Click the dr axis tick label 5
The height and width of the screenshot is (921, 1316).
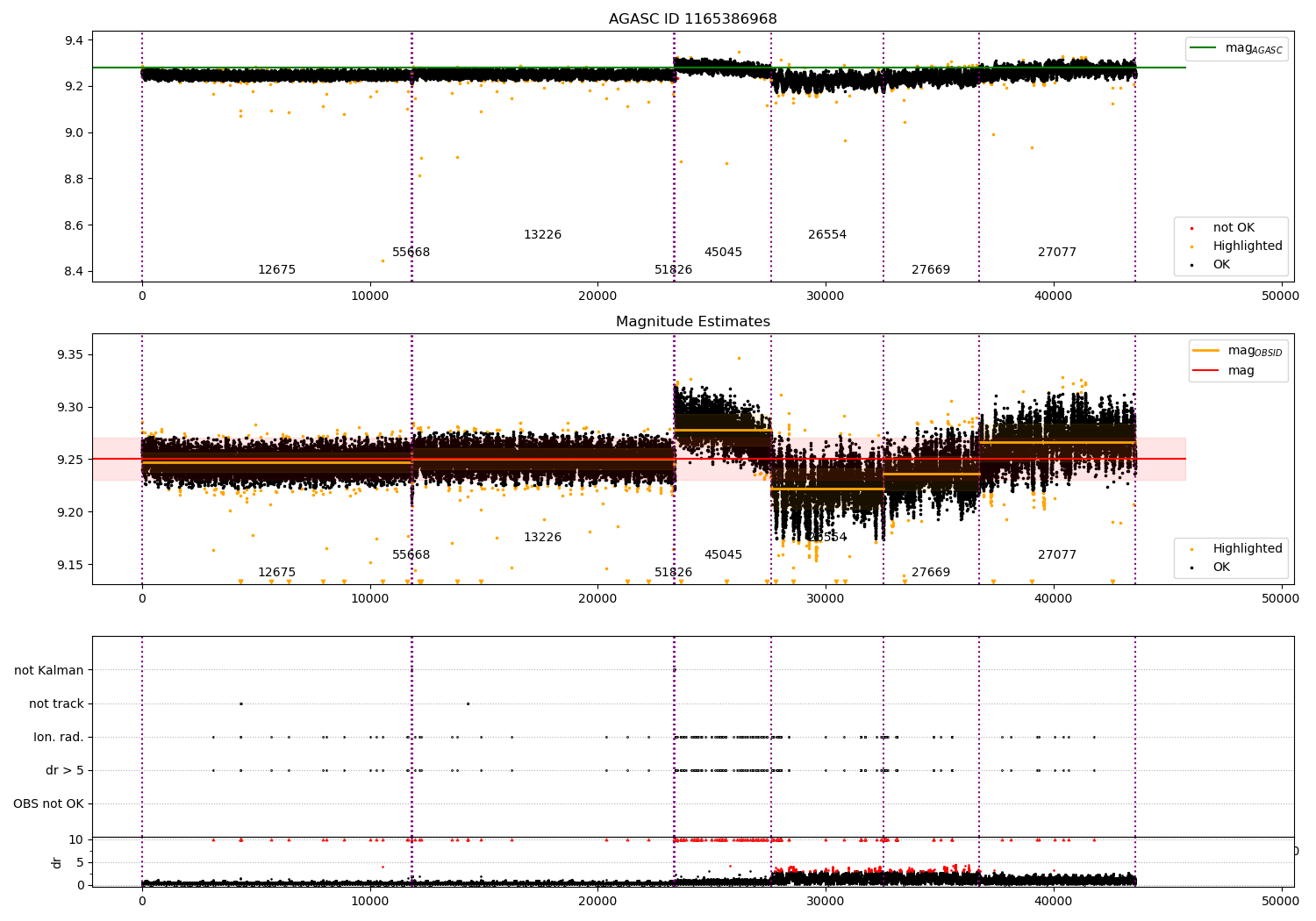click(80, 863)
